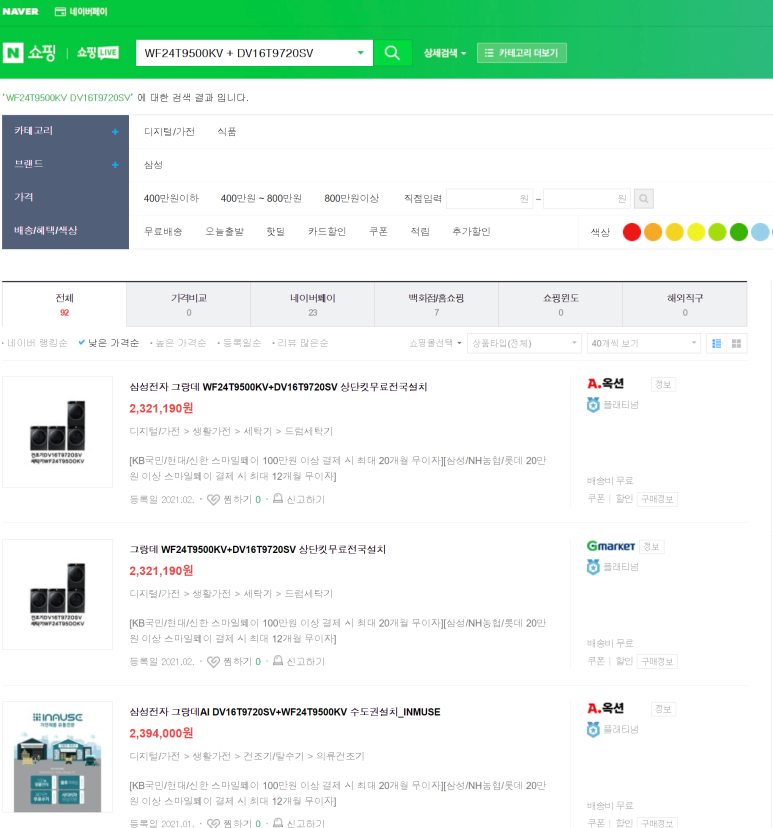Screen dimensions: 773x828
Task: Pick the dark green color swatch
Action: (x=739, y=232)
